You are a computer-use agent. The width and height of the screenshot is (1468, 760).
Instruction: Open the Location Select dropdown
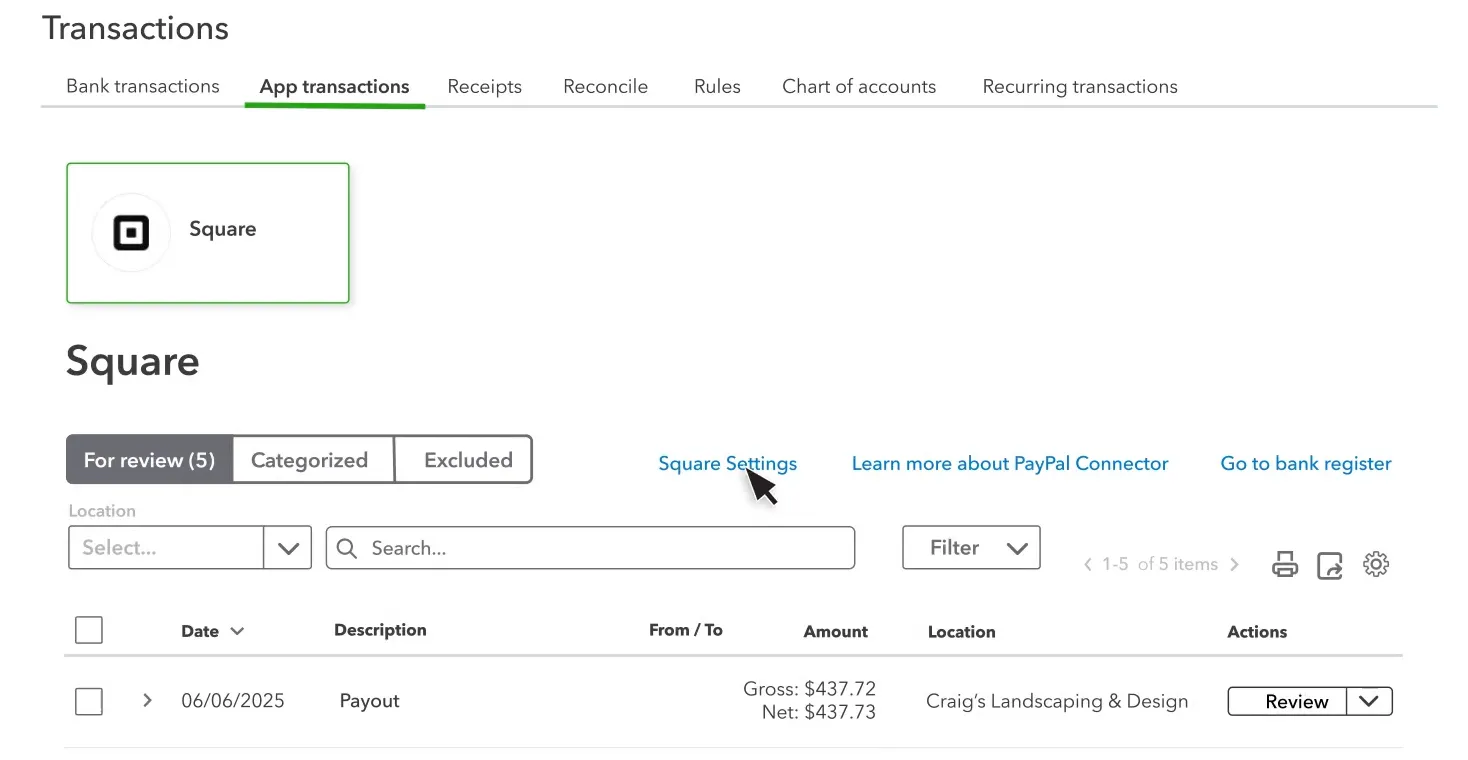(288, 548)
